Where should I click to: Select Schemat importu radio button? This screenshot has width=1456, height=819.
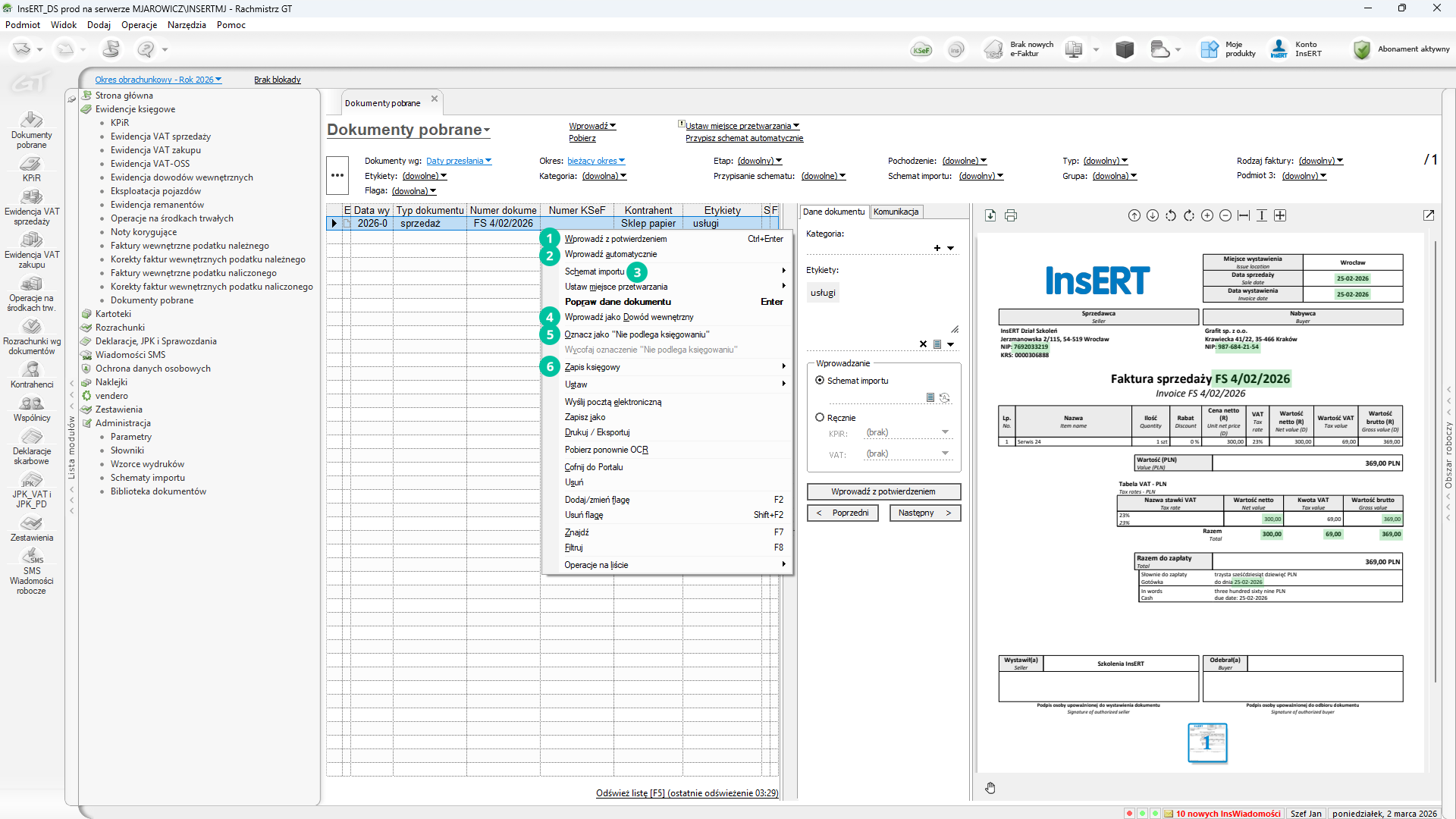pyautogui.click(x=820, y=381)
